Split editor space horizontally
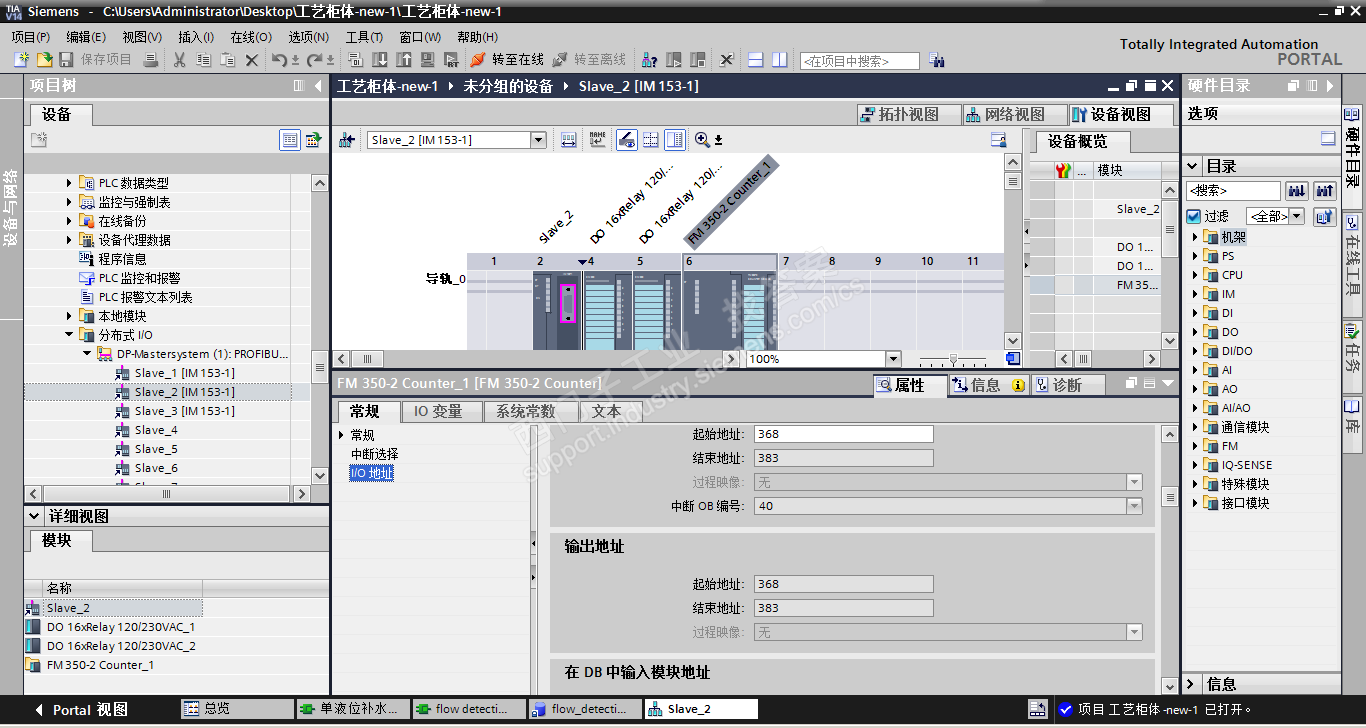Screen dimensions: 1366x728 pyautogui.click(x=756, y=60)
